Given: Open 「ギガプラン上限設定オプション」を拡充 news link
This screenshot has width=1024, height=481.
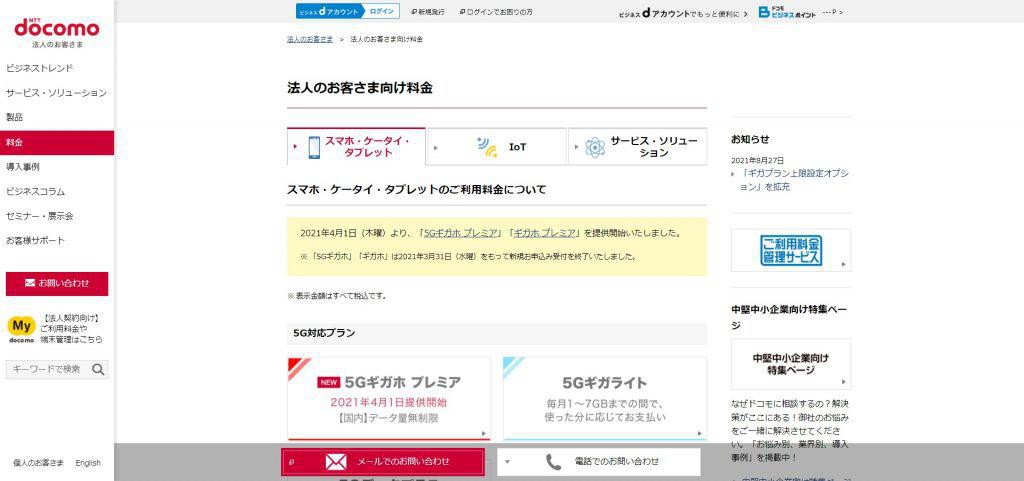Looking at the screenshot, I should (x=795, y=180).
